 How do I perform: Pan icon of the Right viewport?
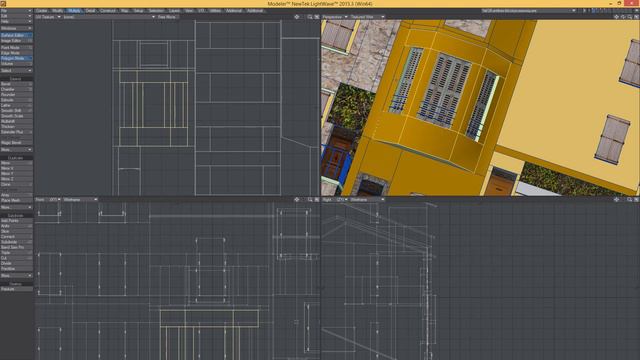click(x=617, y=200)
